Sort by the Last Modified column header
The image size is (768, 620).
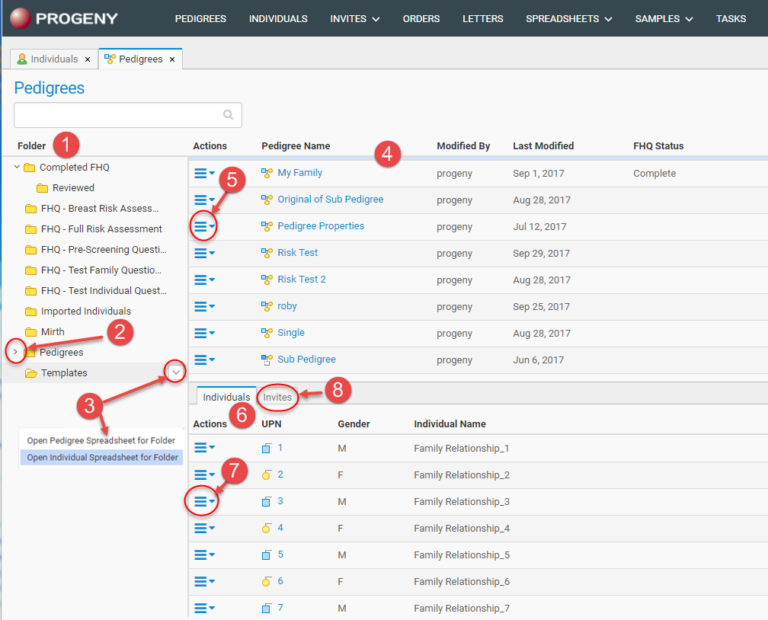543,146
